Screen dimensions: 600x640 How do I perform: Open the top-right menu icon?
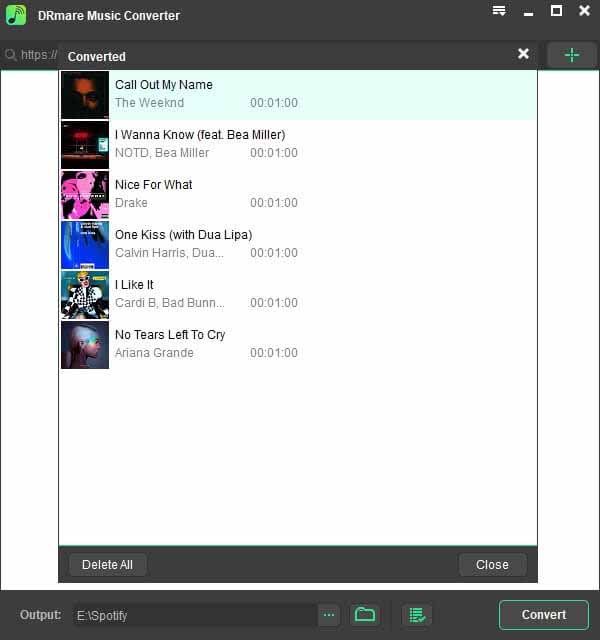(x=499, y=11)
